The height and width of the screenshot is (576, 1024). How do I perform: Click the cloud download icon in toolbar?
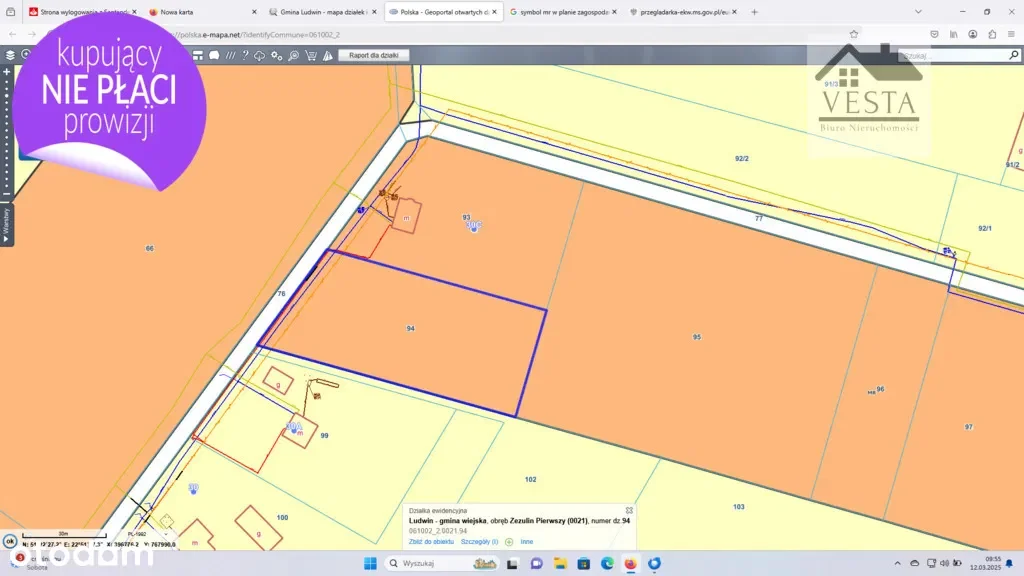260,55
